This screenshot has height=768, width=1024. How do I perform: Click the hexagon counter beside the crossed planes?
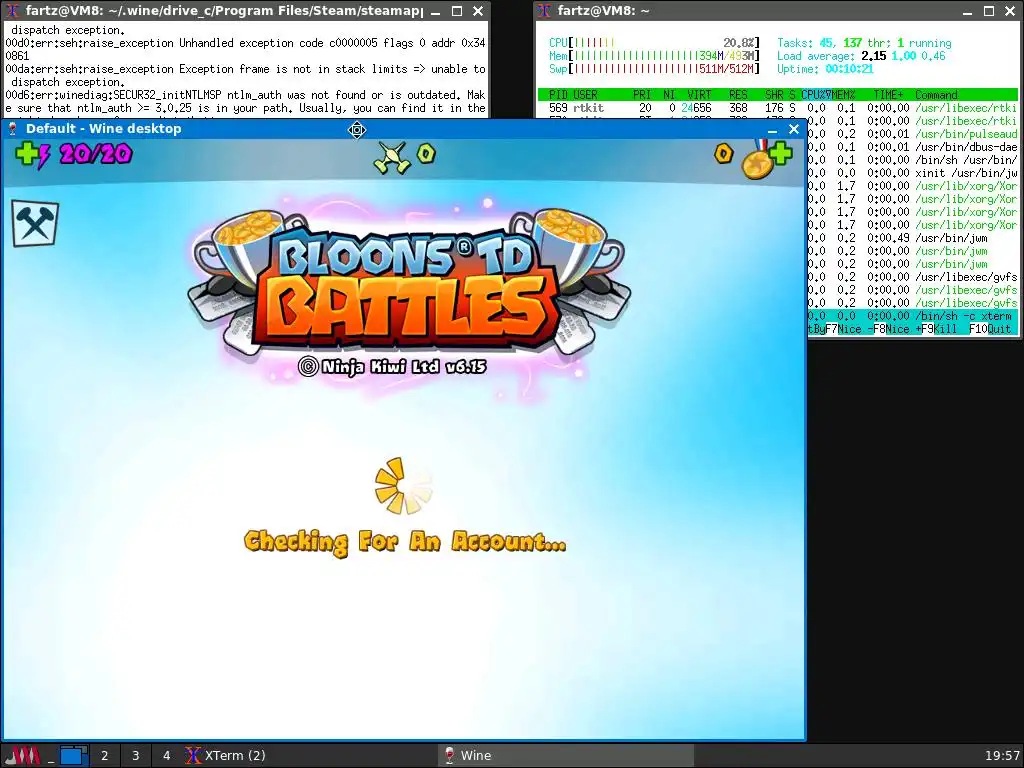point(426,154)
